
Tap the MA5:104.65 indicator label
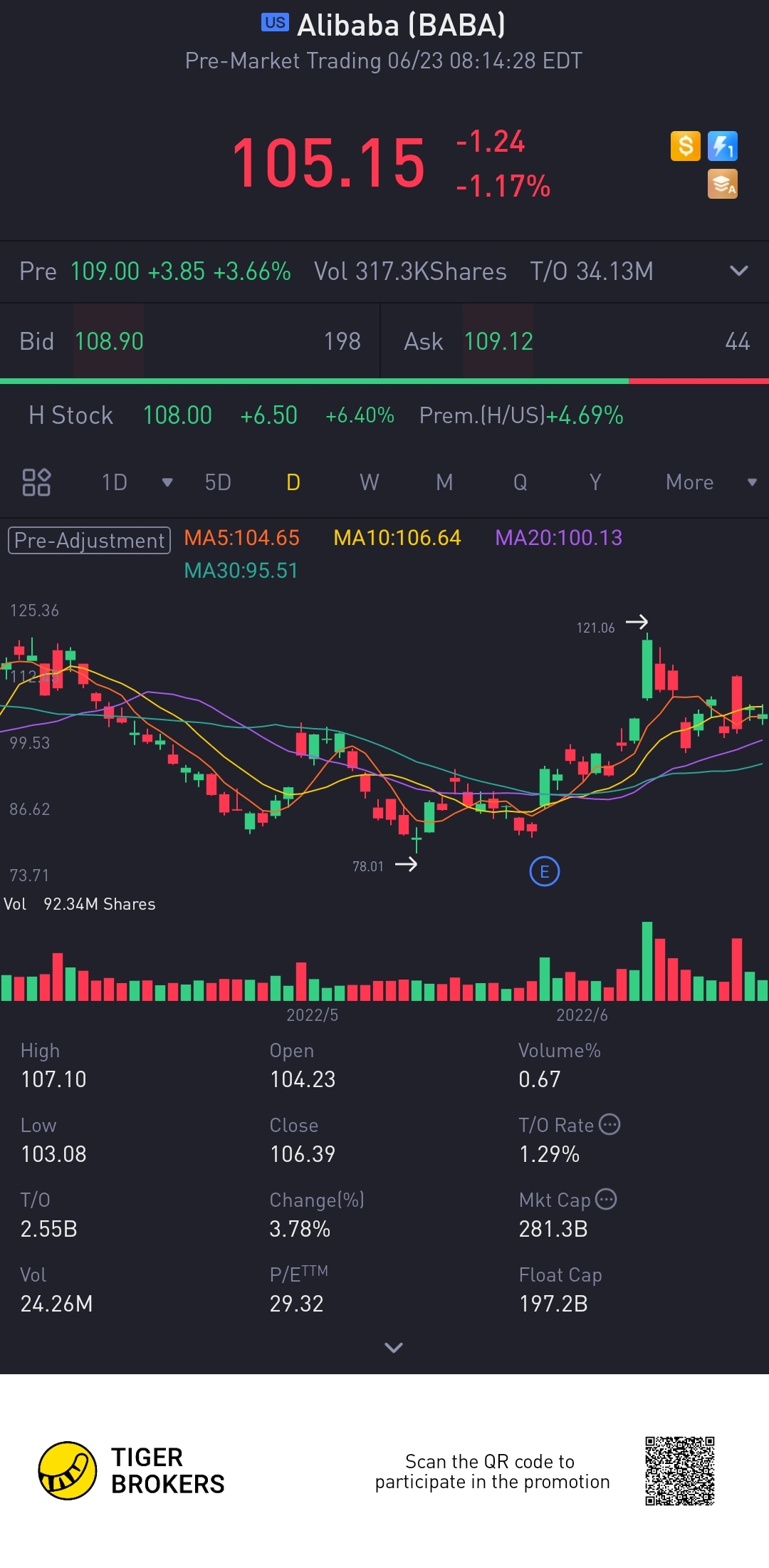click(242, 537)
